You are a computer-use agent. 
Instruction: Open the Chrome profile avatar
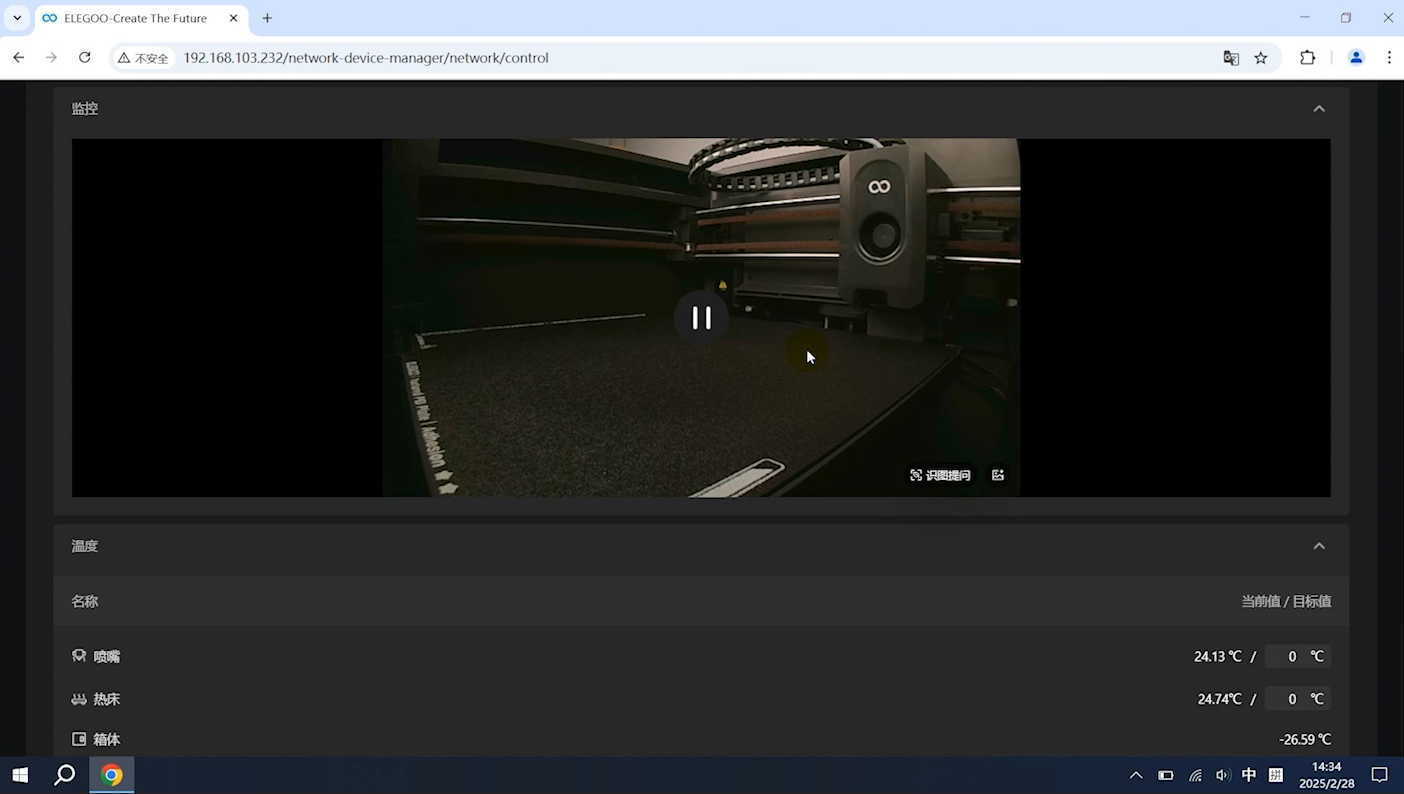[x=1356, y=58]
